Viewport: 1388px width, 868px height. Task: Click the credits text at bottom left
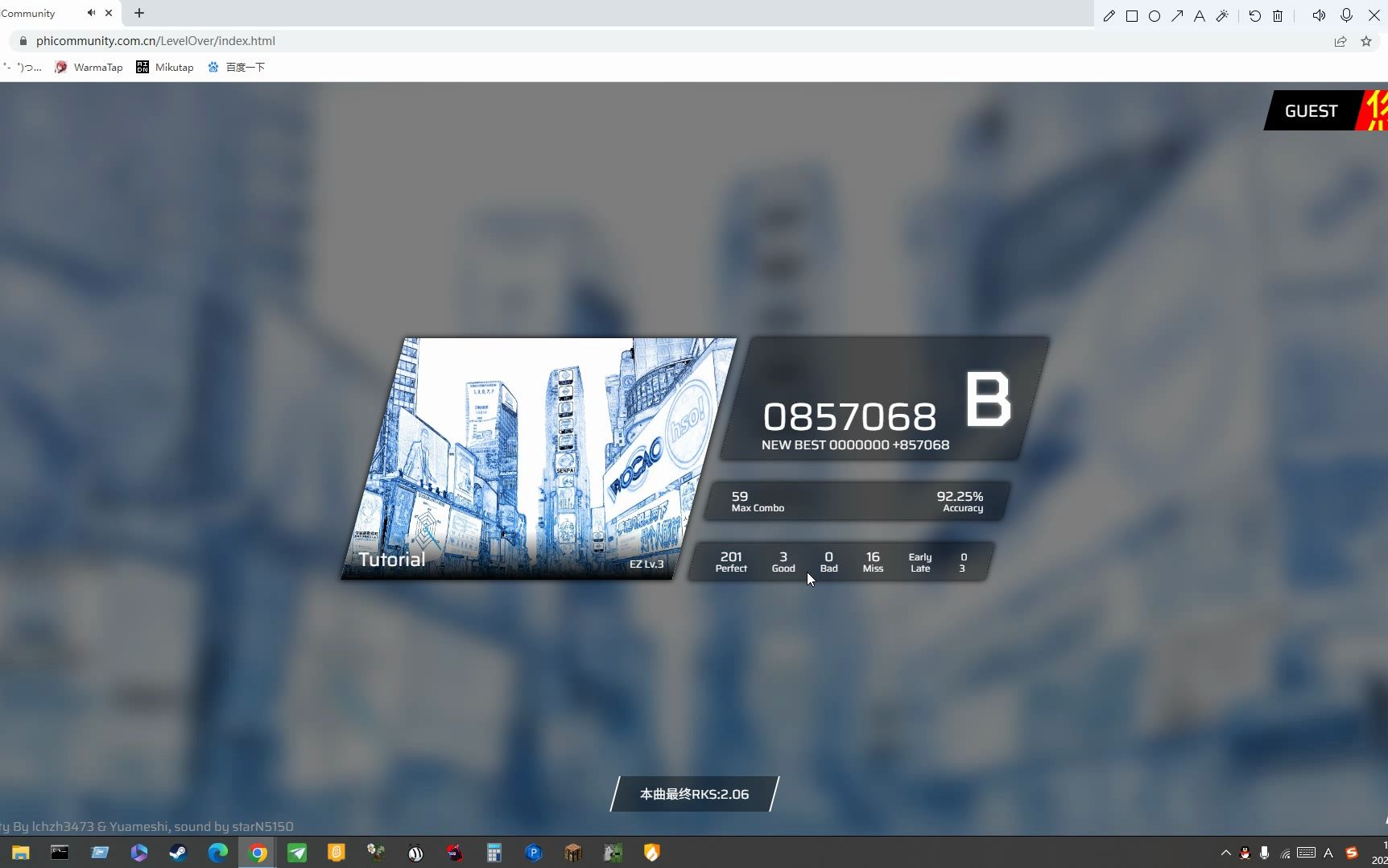(x=147, y=827)
